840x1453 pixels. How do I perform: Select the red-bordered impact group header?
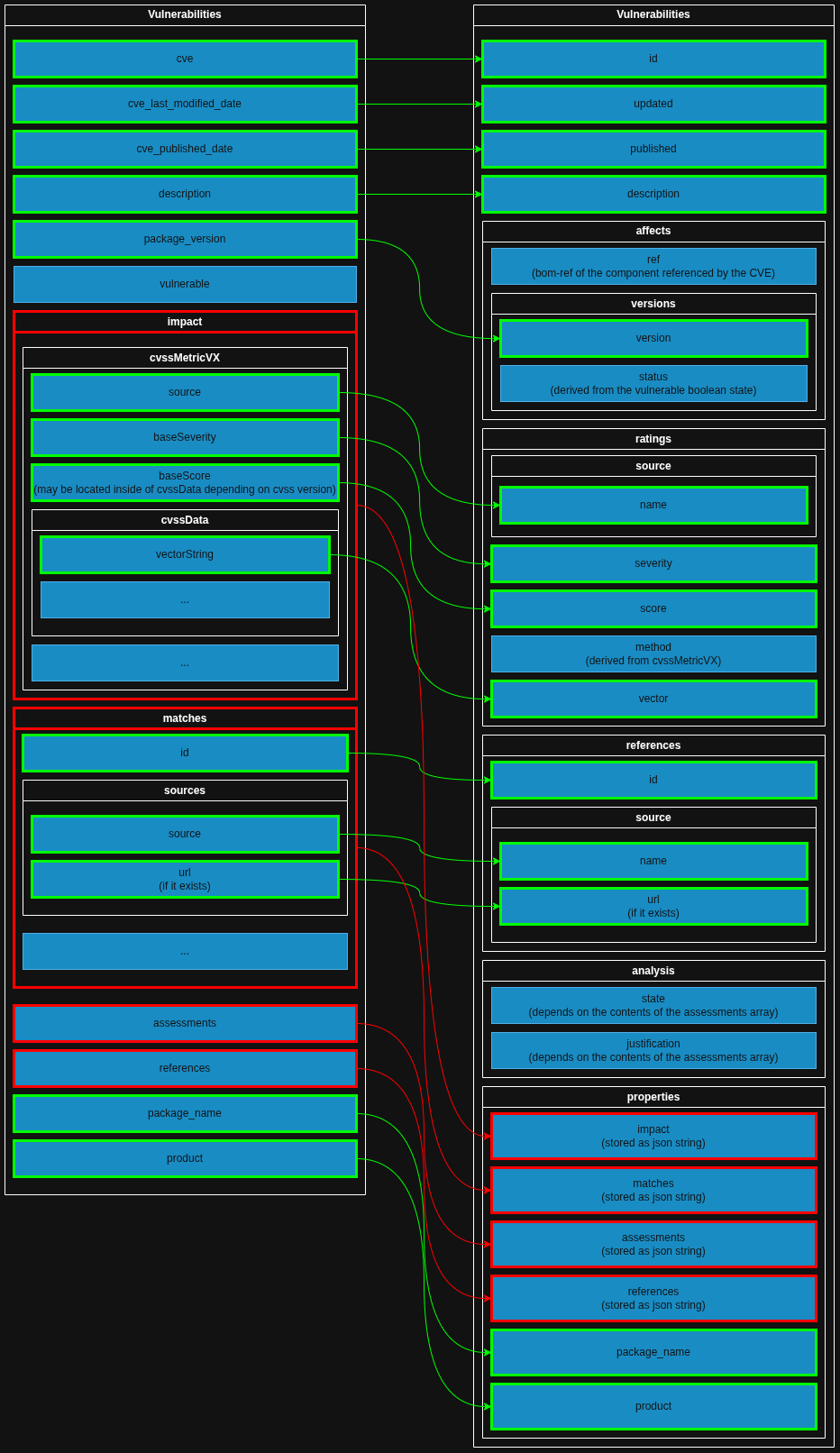click(185, 322)
